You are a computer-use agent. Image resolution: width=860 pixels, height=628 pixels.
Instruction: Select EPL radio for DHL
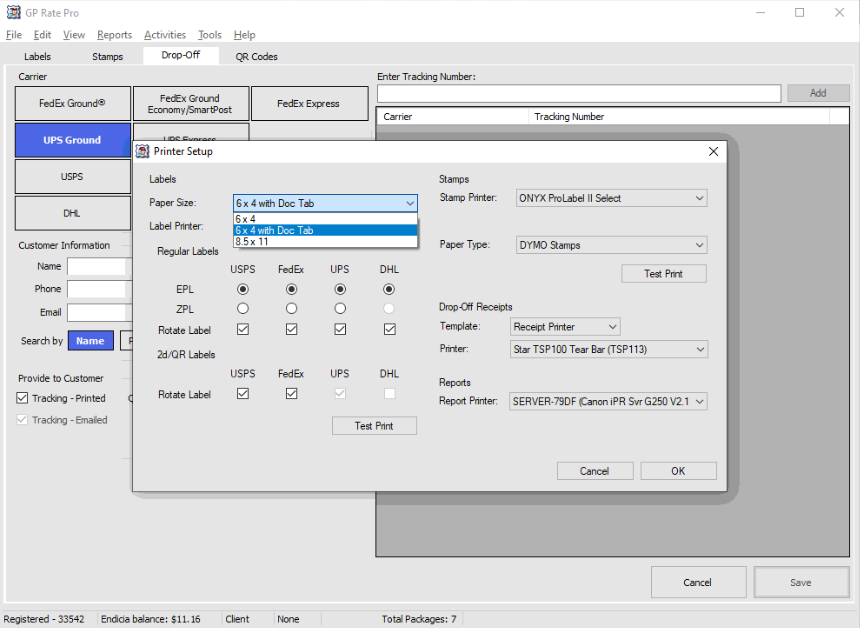click(389, 289)
